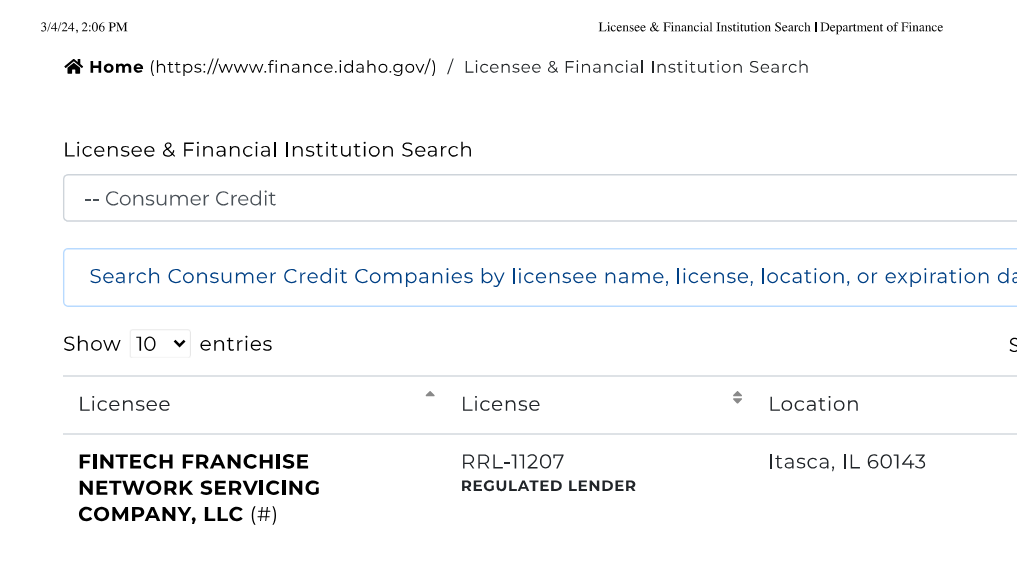Viewport: 1017px width, 571px height.
Task: Sort by Licensee using the ascending arrow
Action: 430,394
